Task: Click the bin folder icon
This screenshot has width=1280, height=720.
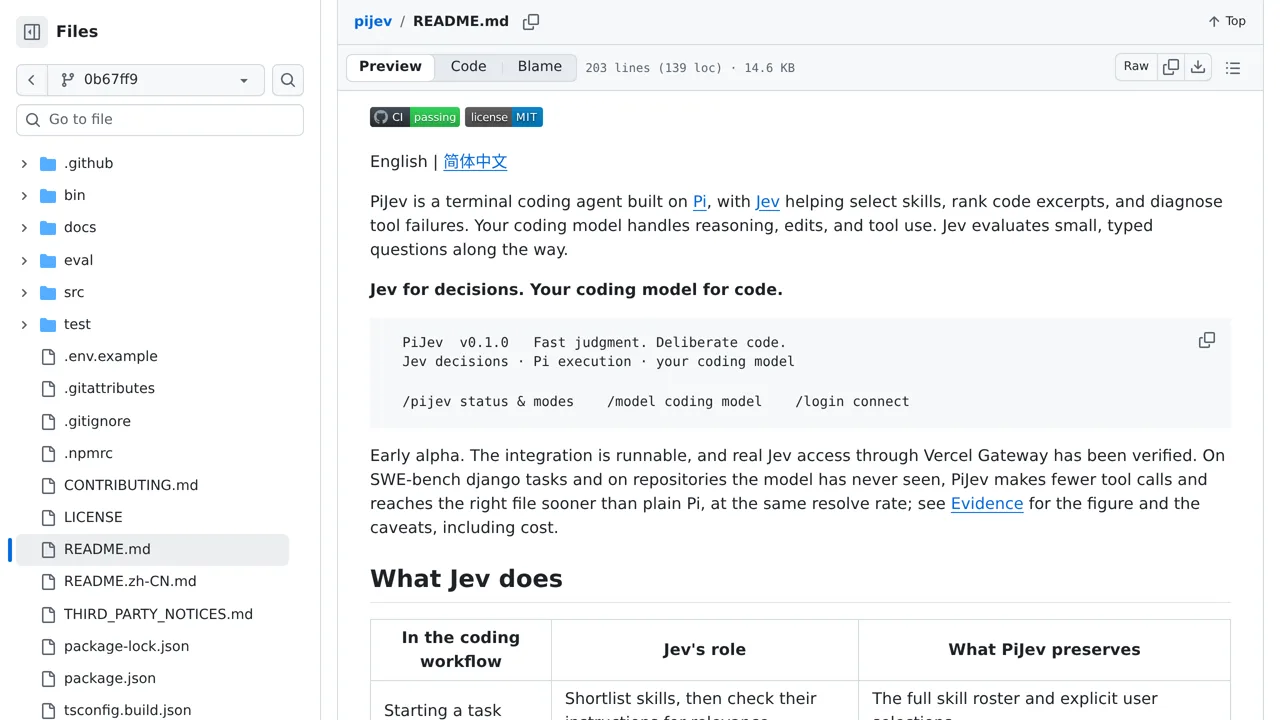Action: [48, 195]
